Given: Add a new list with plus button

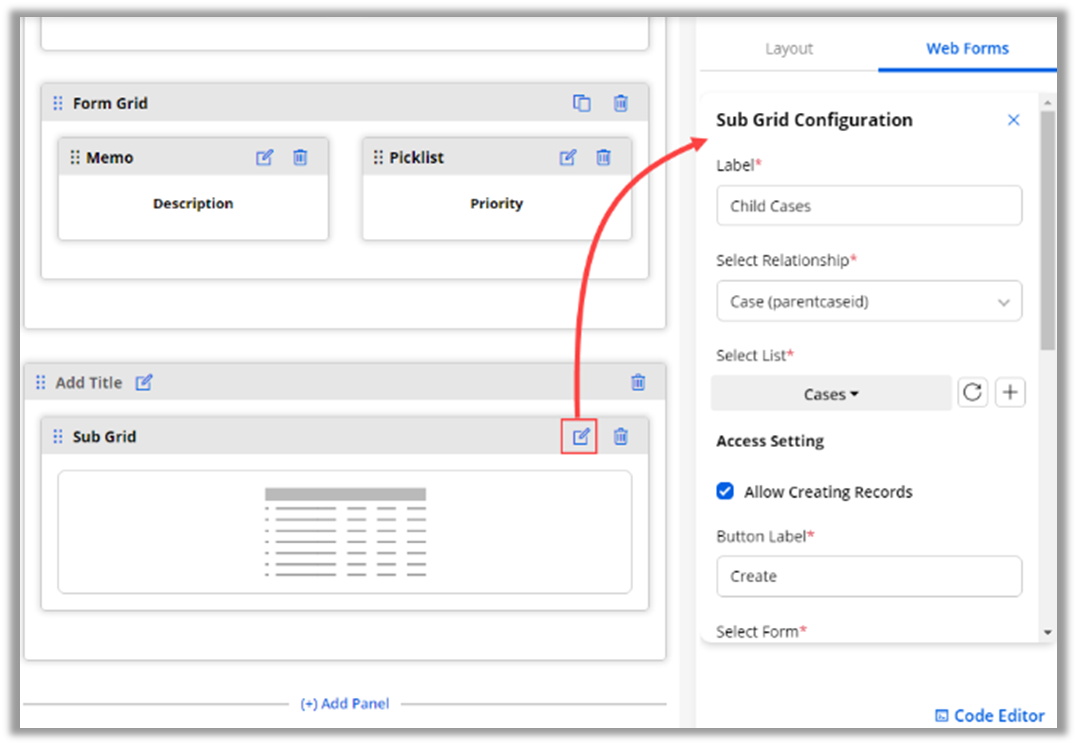Looking at the screenshot, I should click(1010, 393).
